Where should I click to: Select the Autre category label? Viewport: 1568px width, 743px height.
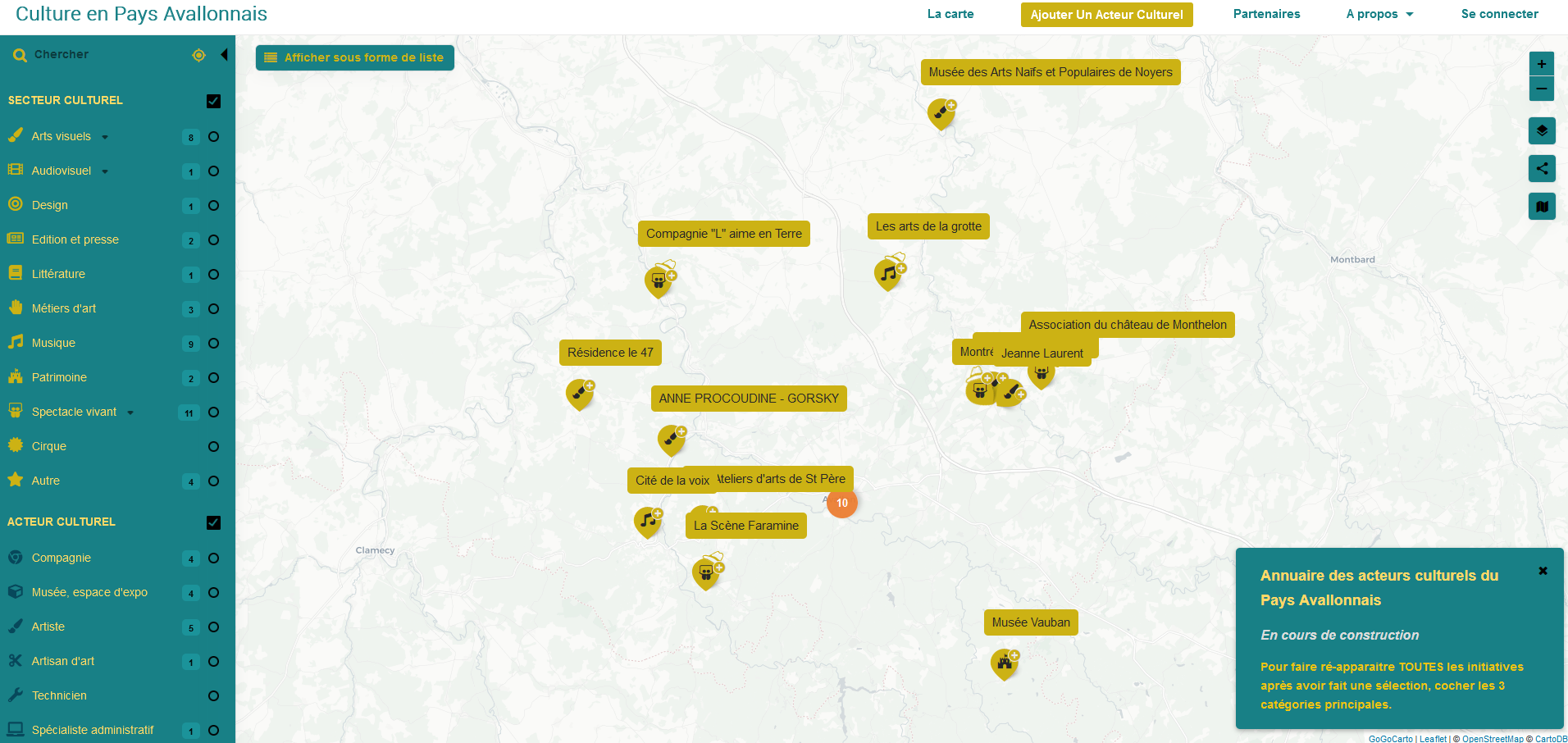tap(46, 481)
